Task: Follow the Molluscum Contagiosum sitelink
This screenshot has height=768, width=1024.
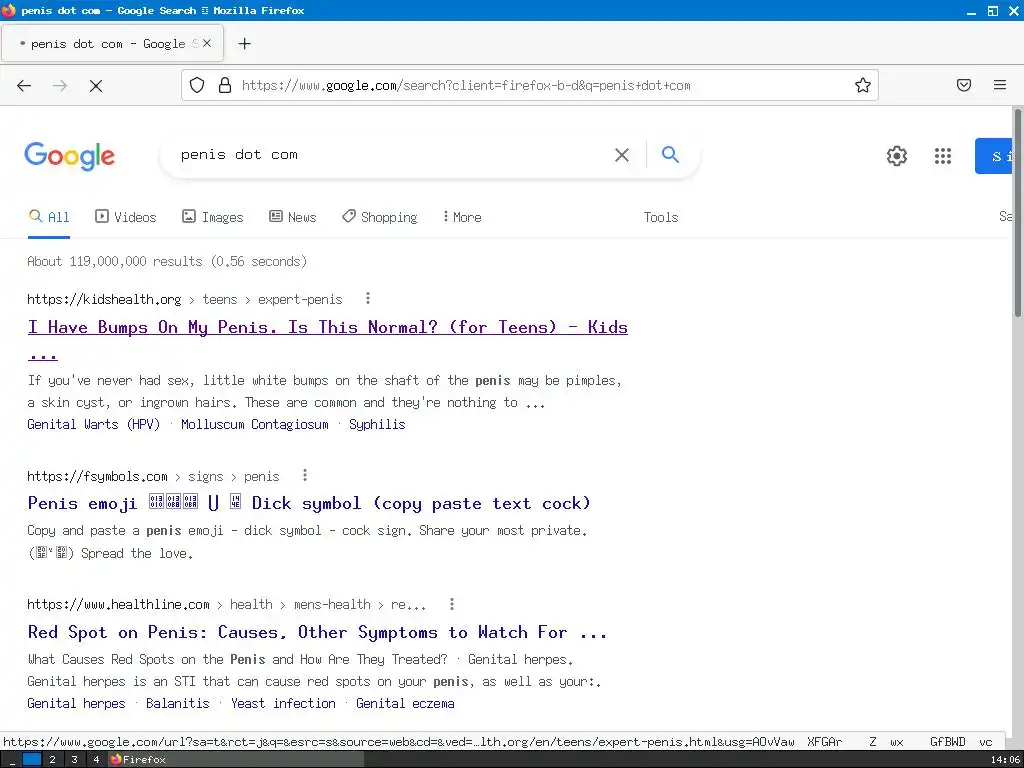Action: (x=255, y=424)
